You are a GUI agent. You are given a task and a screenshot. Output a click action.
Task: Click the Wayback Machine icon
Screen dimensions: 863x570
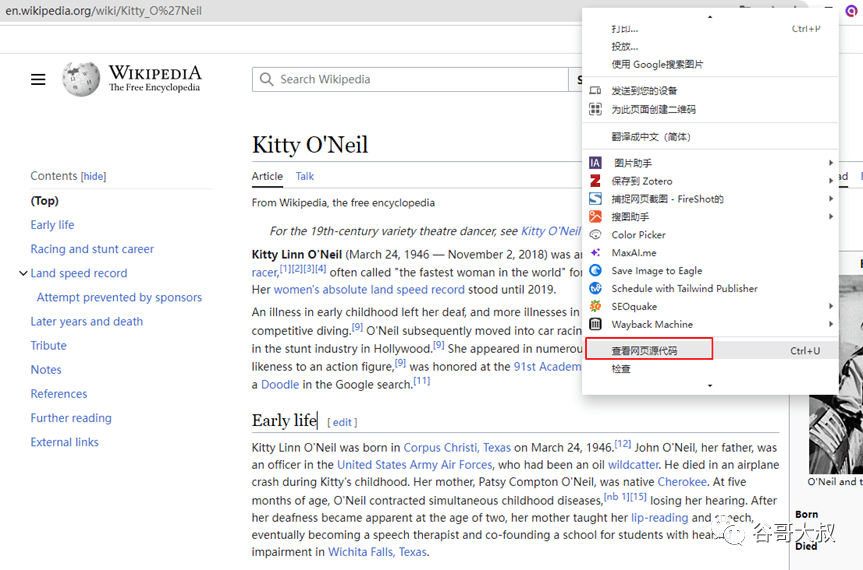coord(595,325)
